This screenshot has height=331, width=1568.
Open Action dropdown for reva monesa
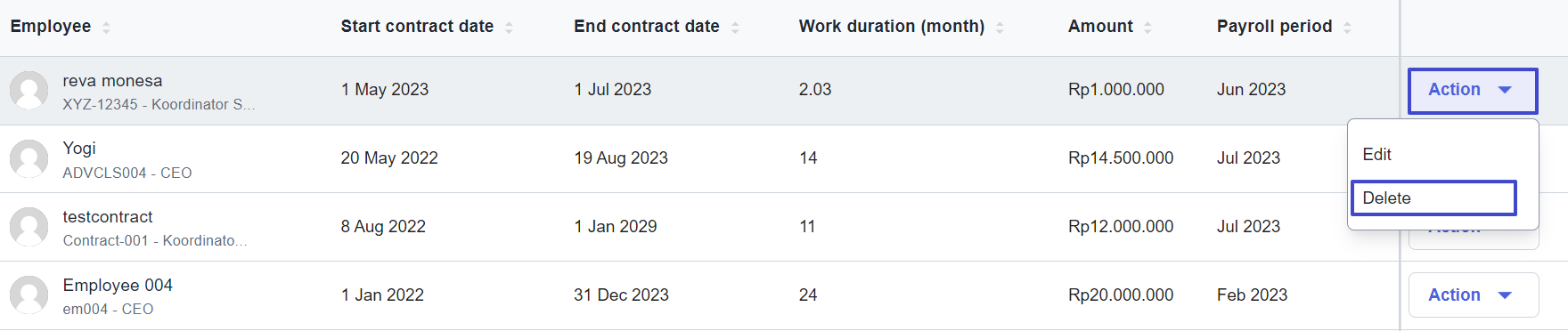pos(1473,90)
